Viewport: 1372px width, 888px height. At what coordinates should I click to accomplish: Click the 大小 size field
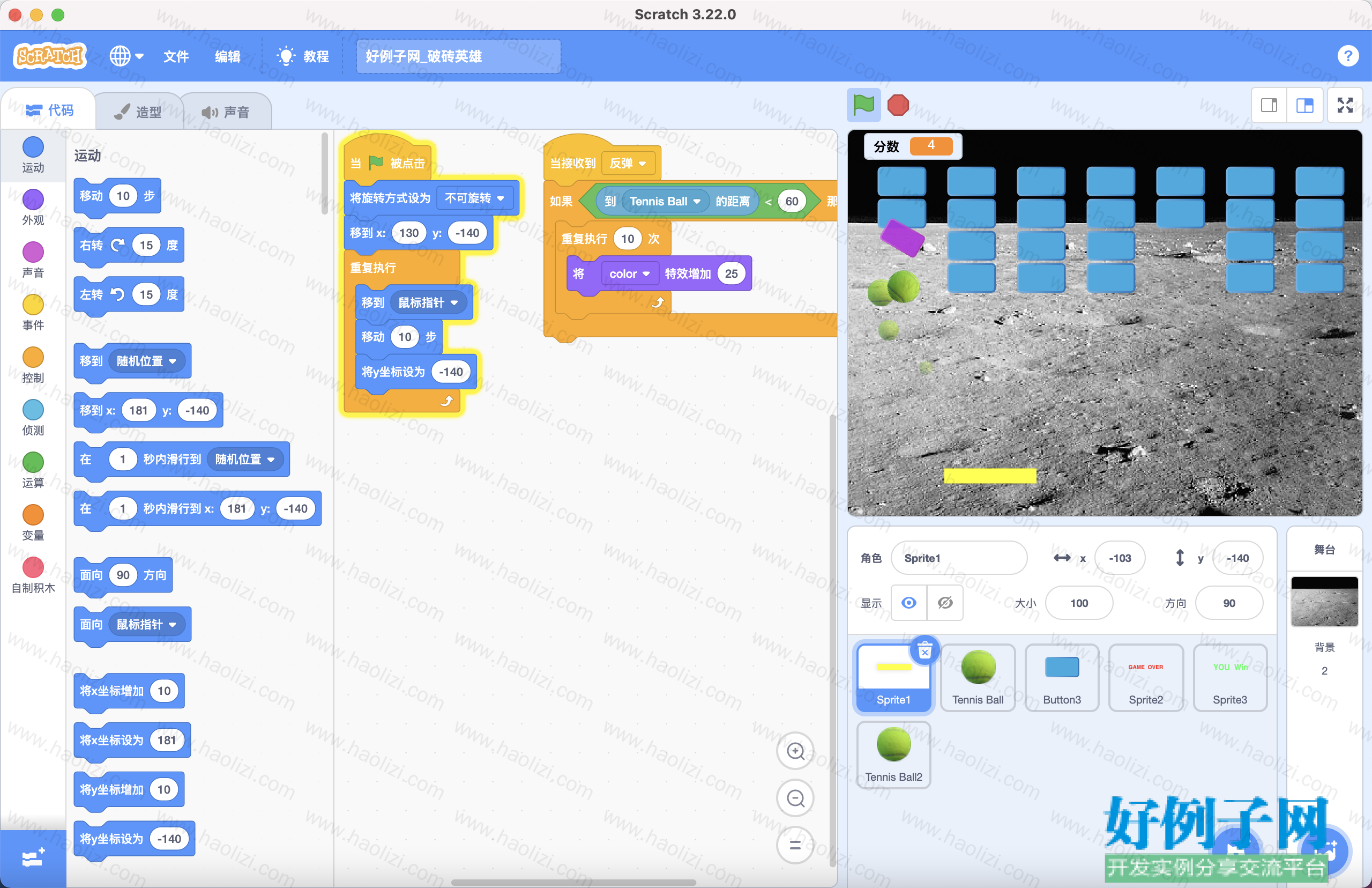pyautogui.click(x=1079, y=603)
